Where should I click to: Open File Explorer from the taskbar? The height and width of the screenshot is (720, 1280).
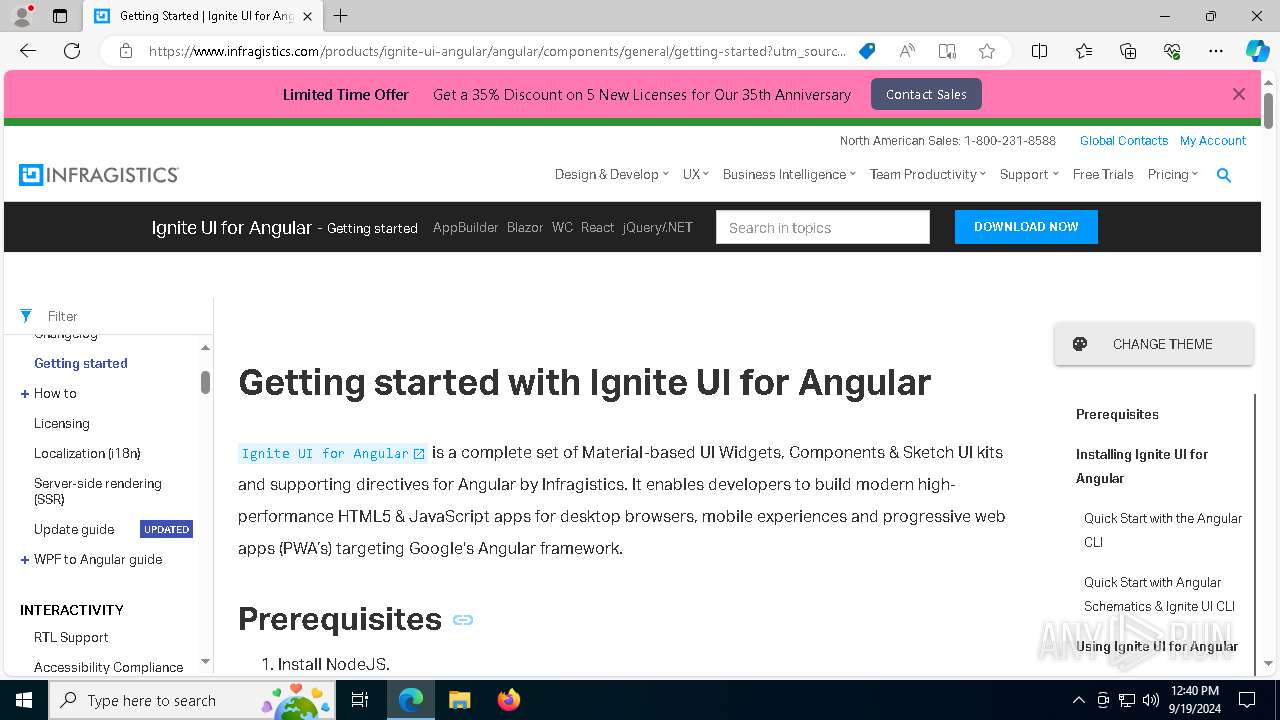pos(459,700)
